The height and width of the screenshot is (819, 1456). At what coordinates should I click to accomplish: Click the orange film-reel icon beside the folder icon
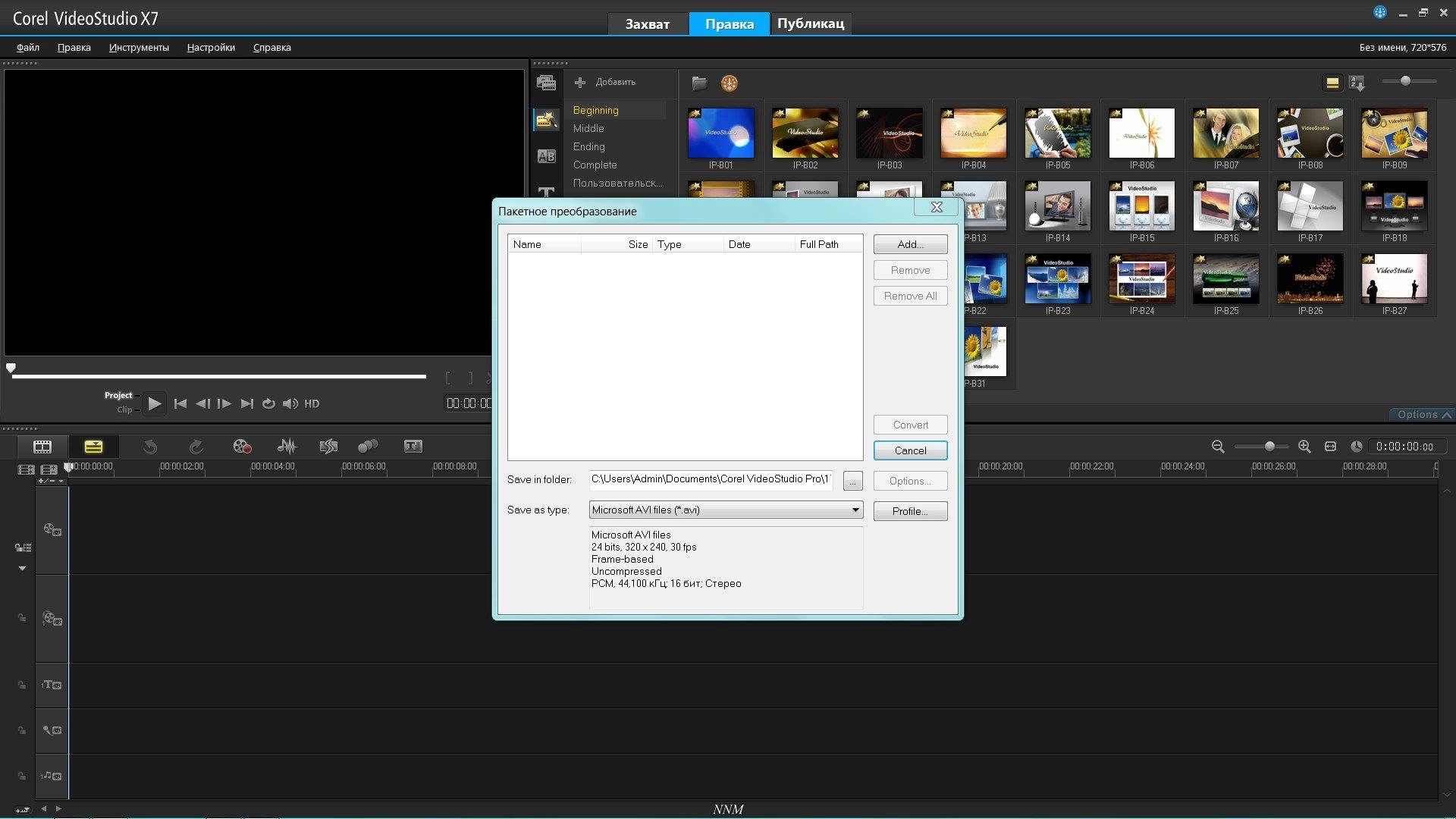coord(729,83)
